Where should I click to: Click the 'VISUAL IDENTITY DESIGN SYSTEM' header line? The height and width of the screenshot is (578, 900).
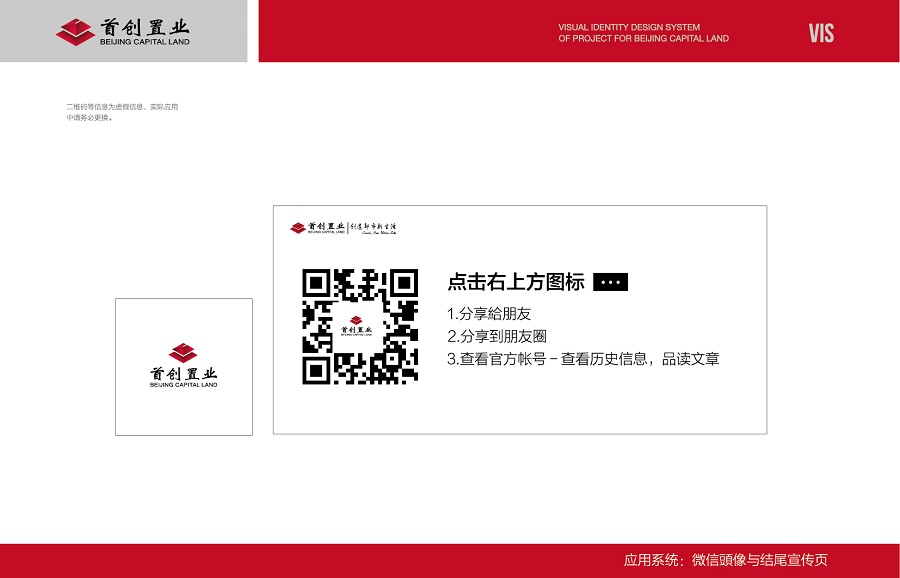pyautogui.click(x=629, y=27)
